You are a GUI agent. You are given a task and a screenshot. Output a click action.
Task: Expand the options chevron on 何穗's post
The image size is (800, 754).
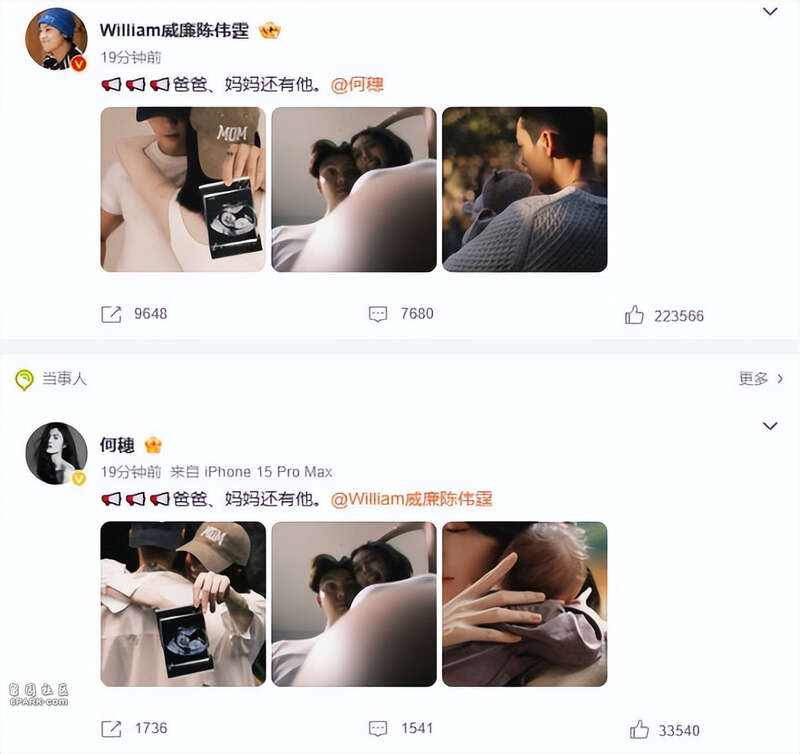(770, 426)
